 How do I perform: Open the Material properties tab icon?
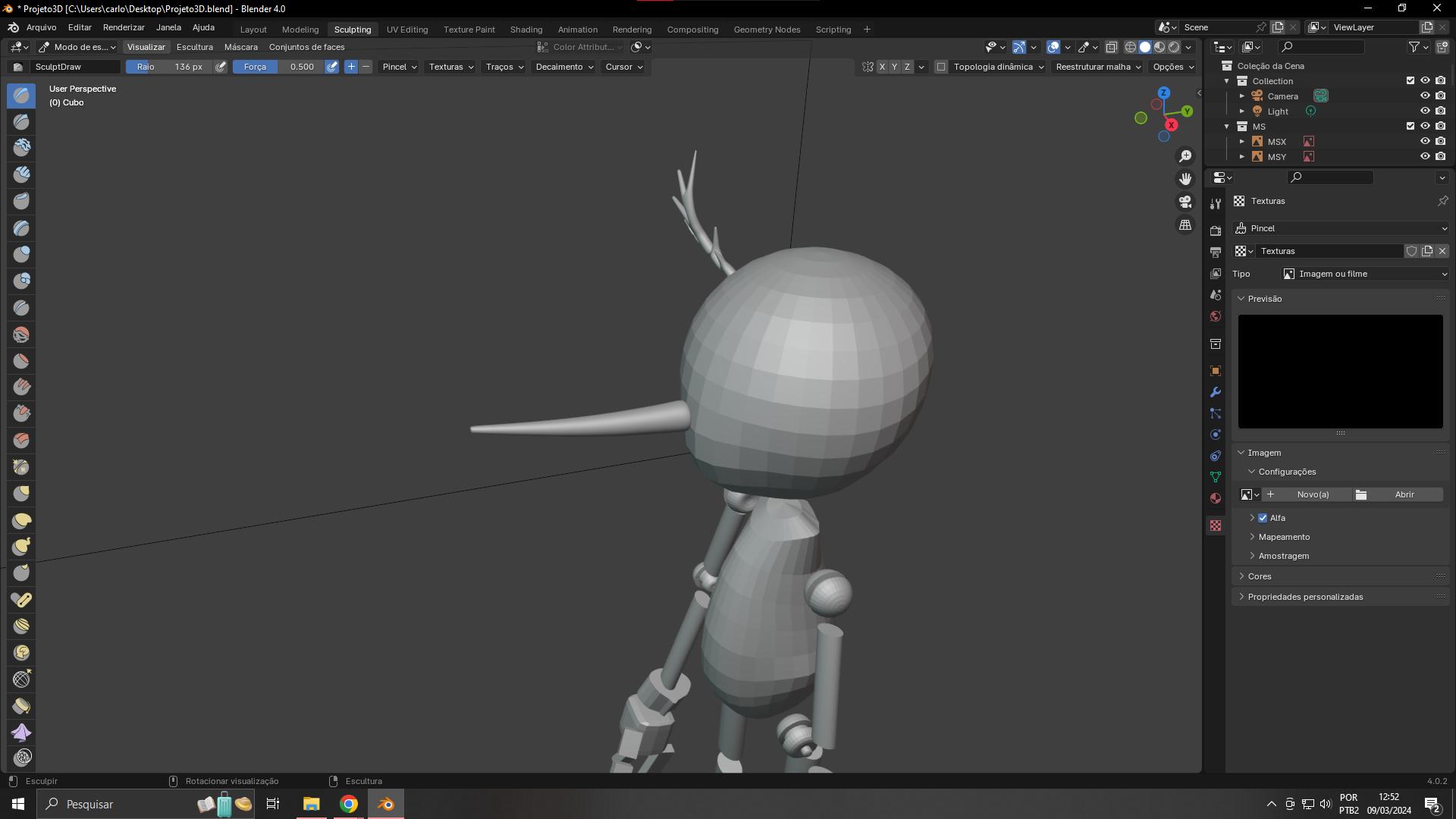point(1216,498)
